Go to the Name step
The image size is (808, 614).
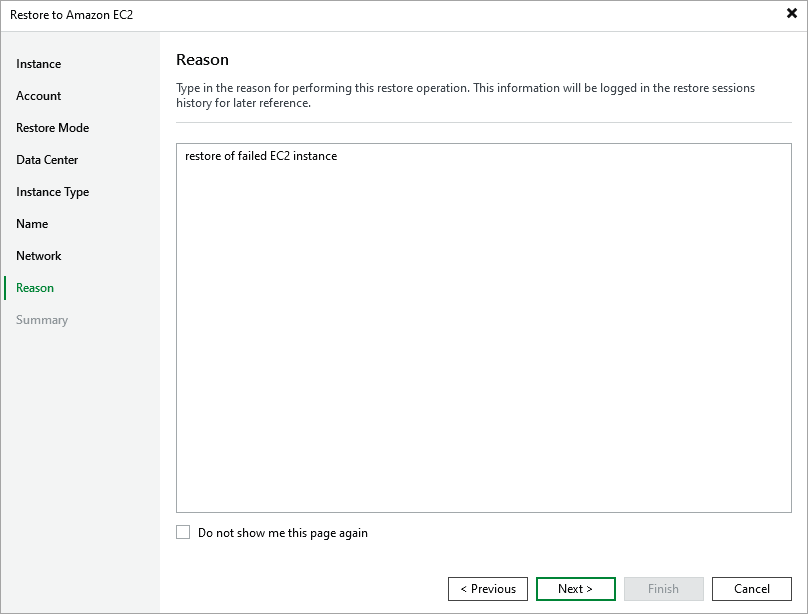[32, 224]
